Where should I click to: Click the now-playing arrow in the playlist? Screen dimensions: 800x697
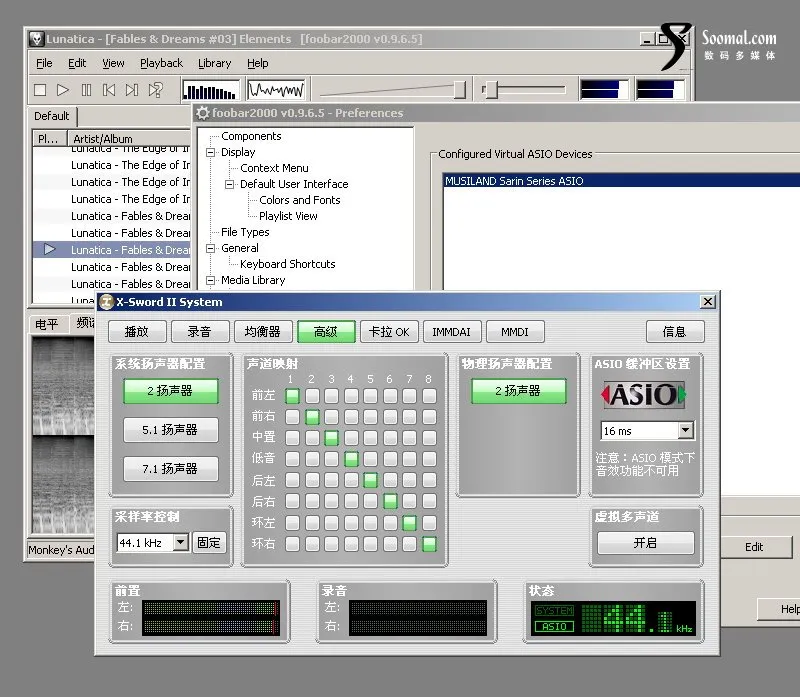click(x=49, y=249)
